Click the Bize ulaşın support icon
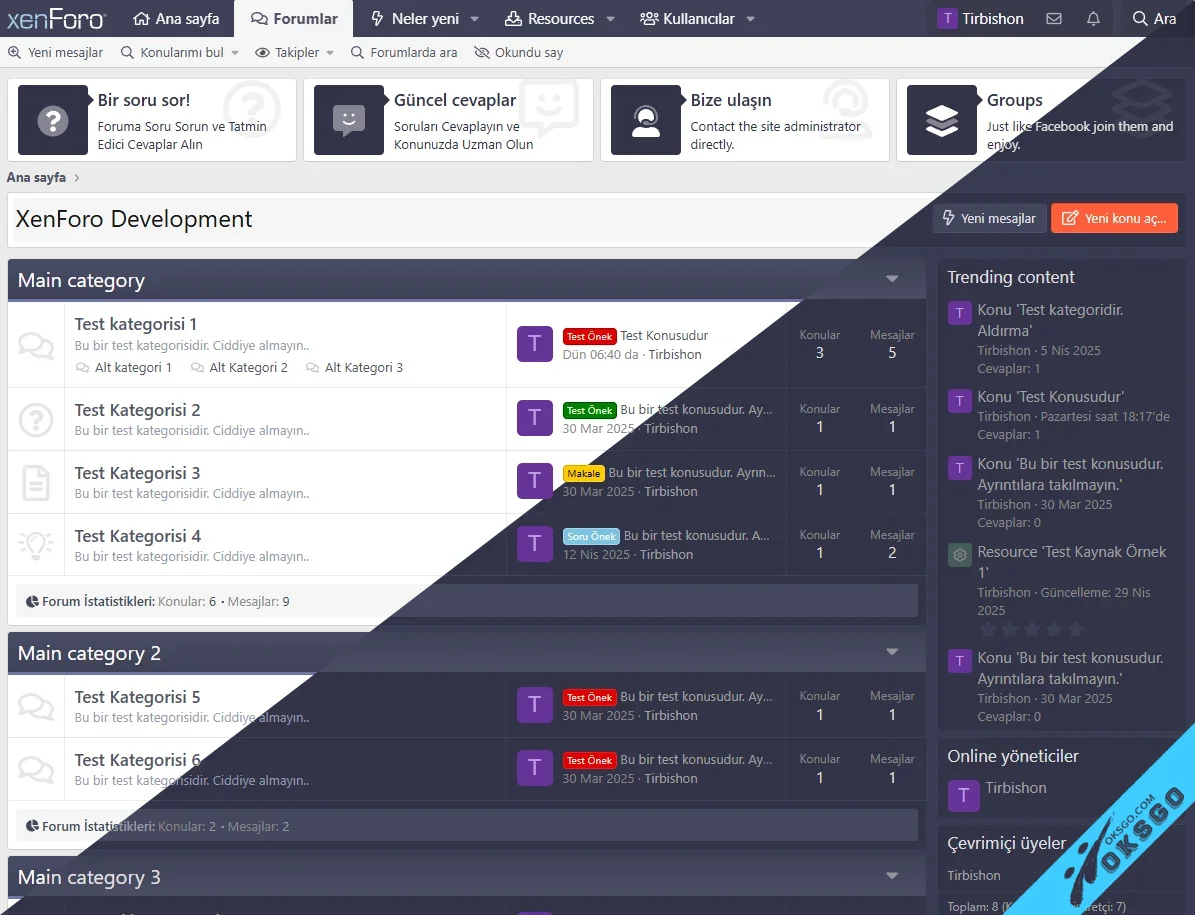The width and height of the screenshot is (1195, 915). (x=645, y=120)
